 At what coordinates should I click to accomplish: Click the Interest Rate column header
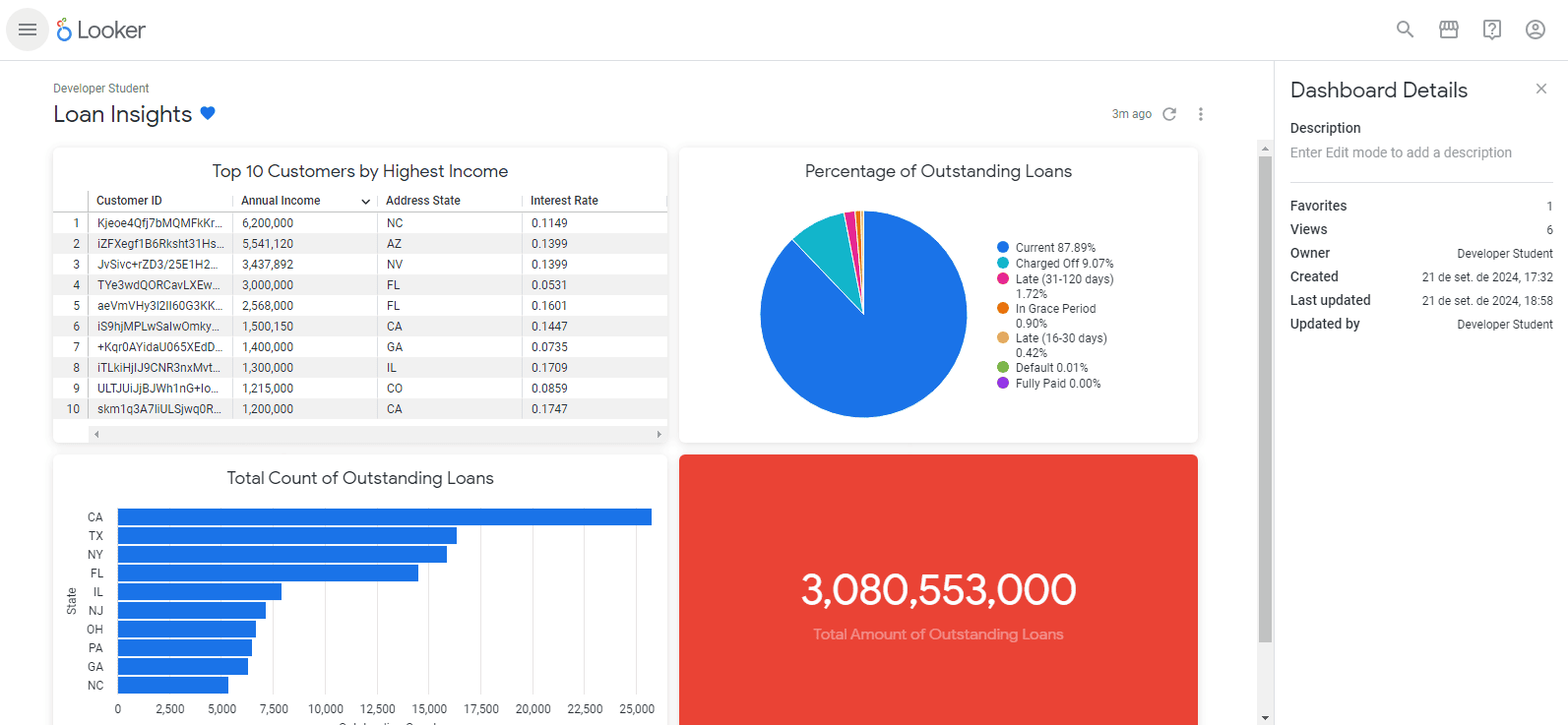(564, 201)
